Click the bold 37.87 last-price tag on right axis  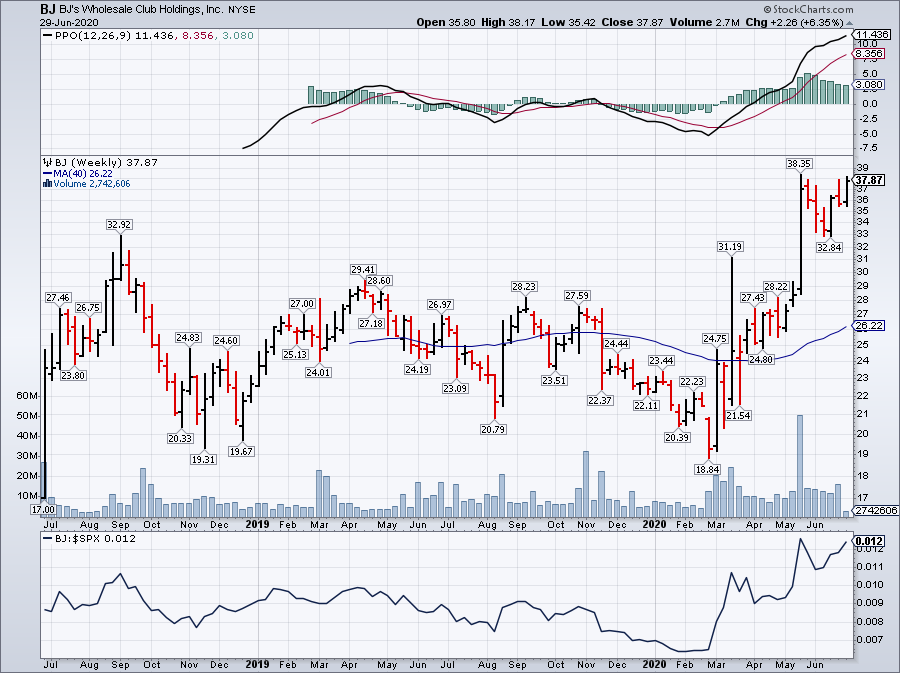click(870, 180)
